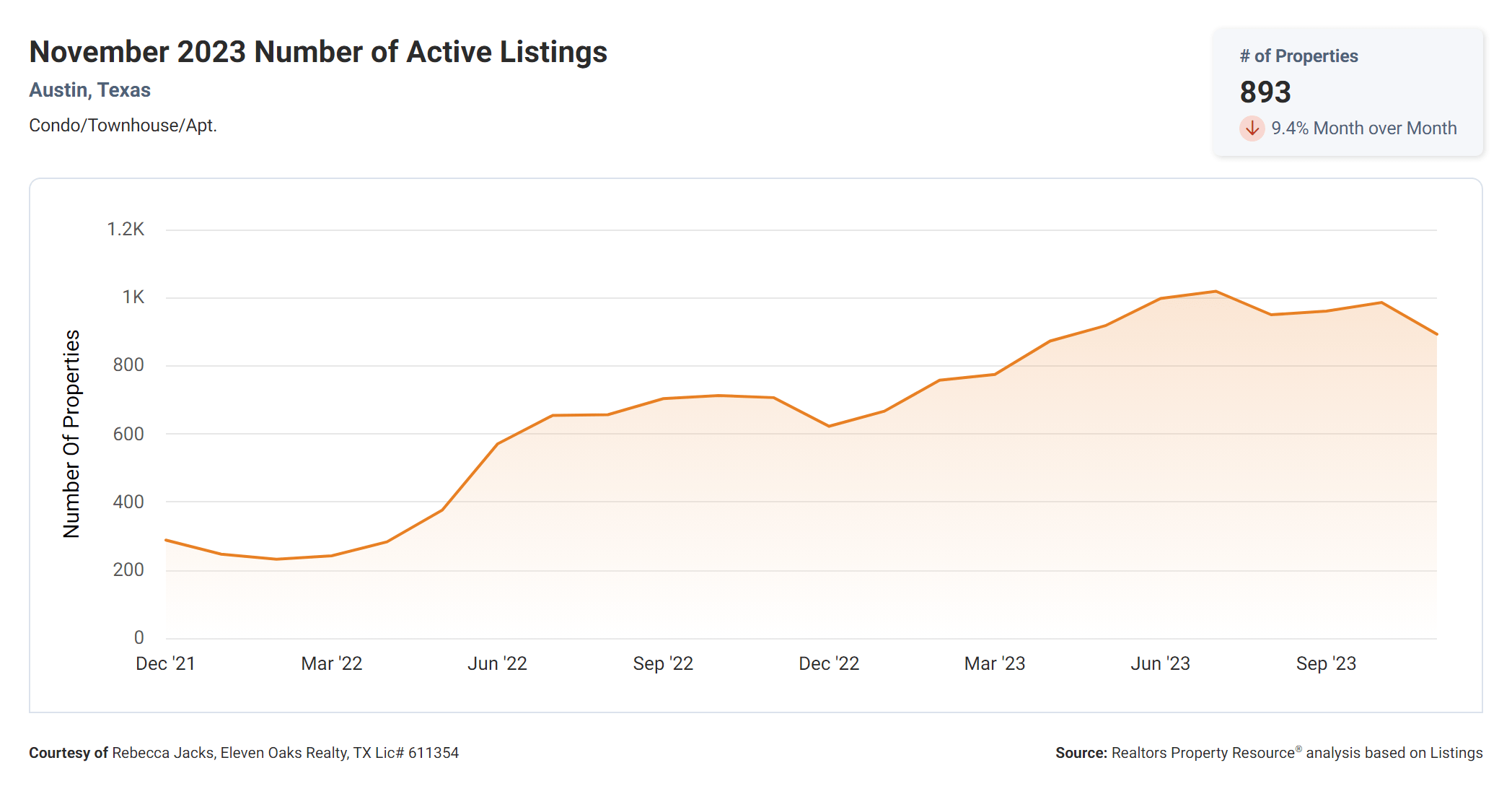The height and width of the screenshot is (794, 1512).
Task: Click the 200 y-axis label
Action: 128,570
